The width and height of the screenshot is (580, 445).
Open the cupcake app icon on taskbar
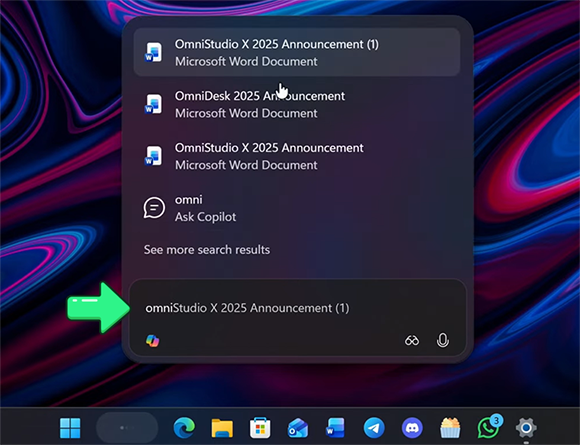(x=450, y=428)
